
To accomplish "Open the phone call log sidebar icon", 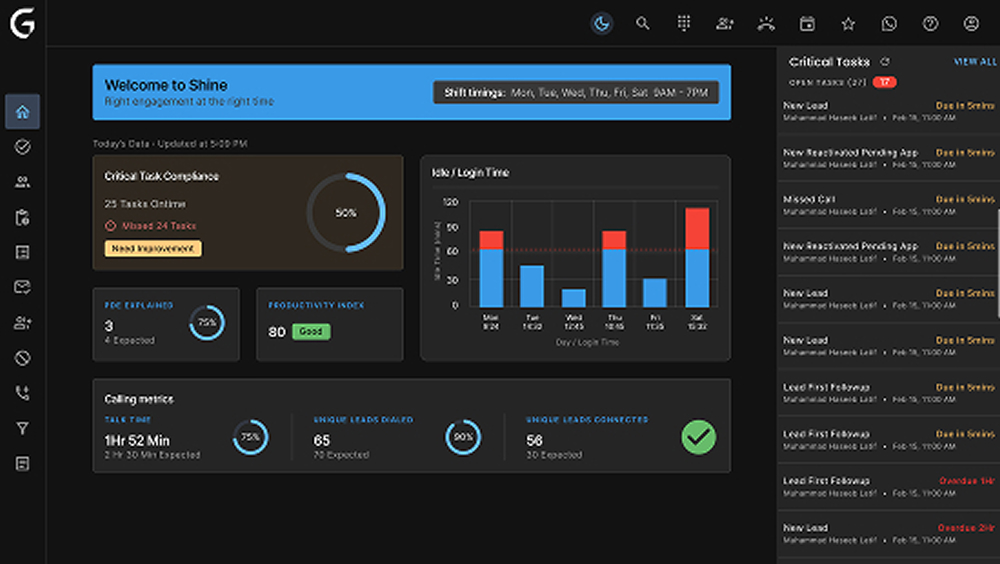I will [x=22, y=393].
